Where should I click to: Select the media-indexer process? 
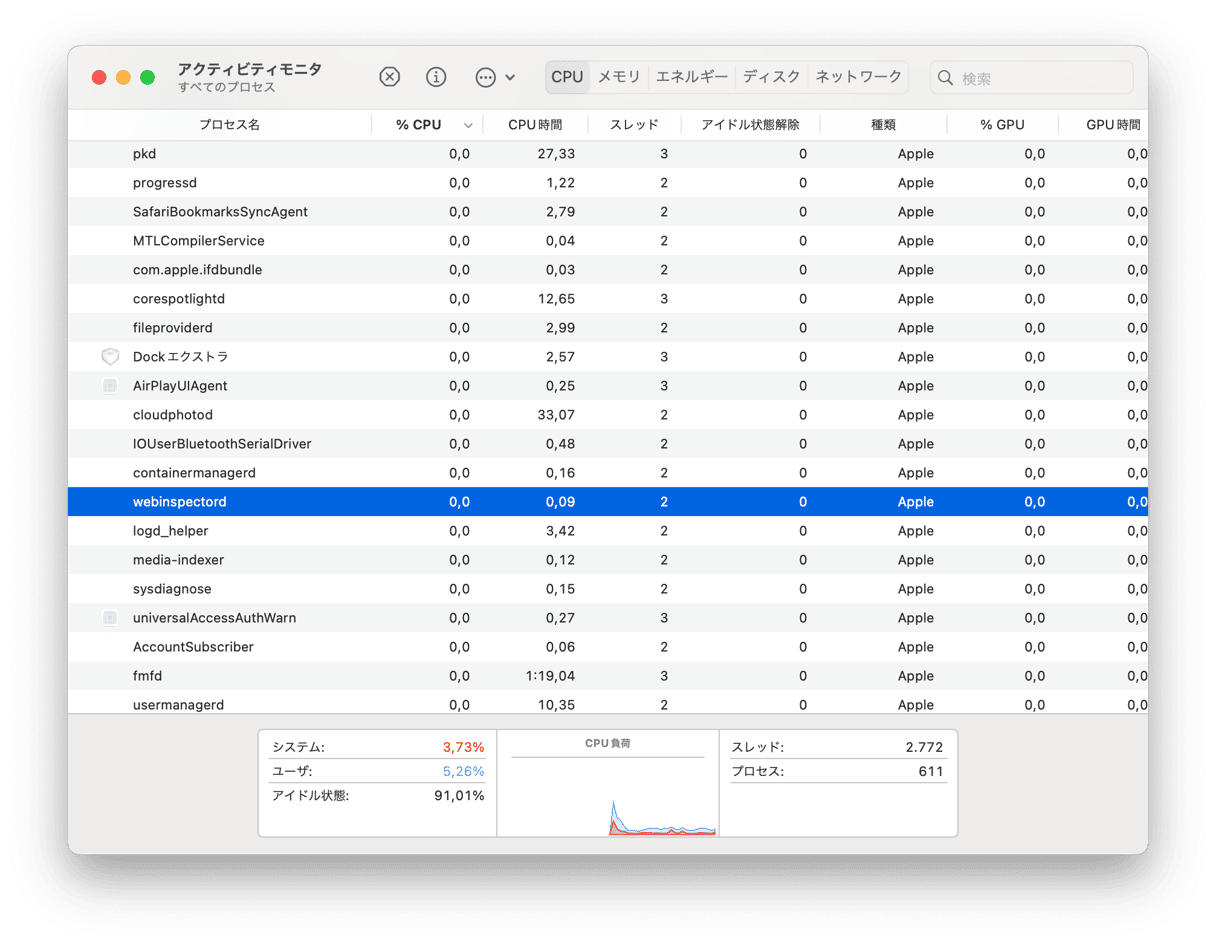[x=178, y=560]
